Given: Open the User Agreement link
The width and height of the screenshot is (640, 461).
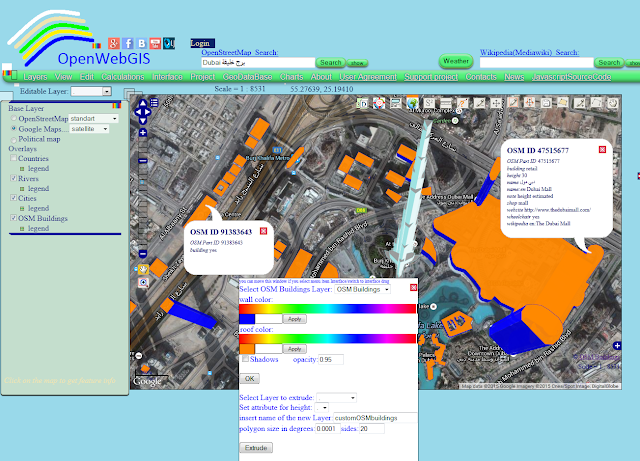Looking at the screenshot, I should [x=368, y=77].
